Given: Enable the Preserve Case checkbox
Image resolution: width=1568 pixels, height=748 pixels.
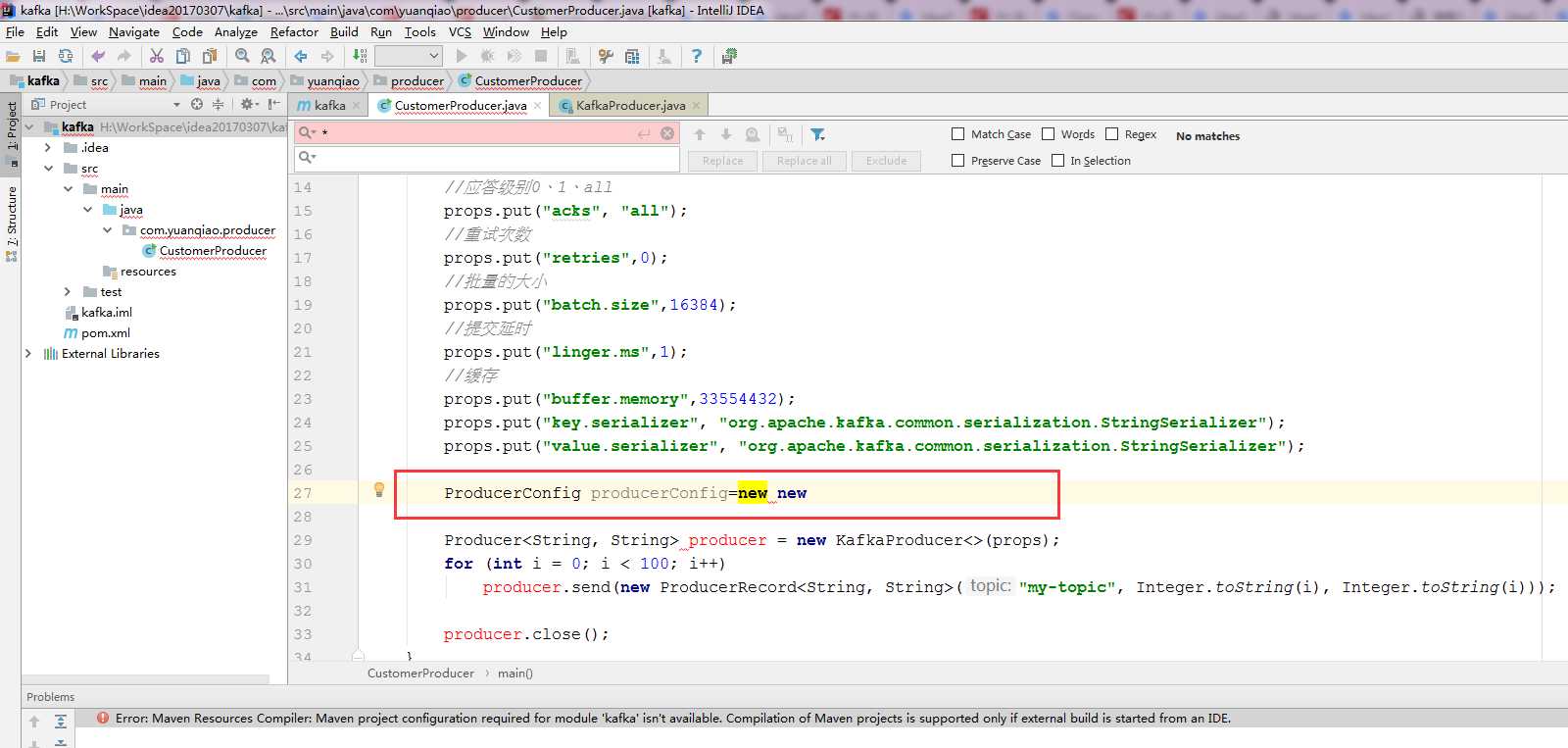Looking at the screenshot, I should tap(958, 161).
